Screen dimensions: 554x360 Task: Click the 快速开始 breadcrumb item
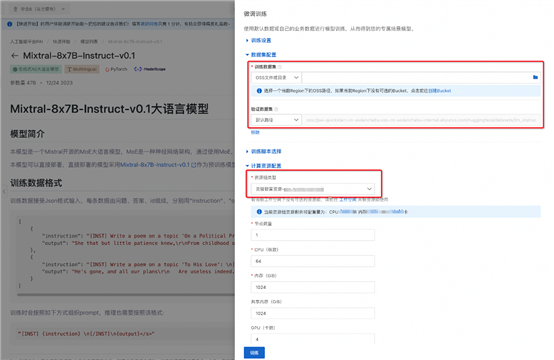(61, 41)
